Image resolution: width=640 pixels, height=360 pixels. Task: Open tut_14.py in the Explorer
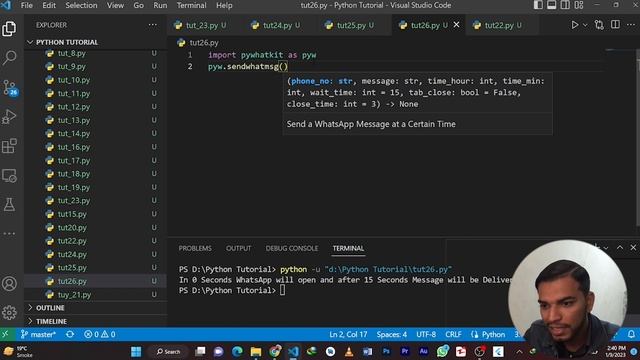[x=96, y=133]
